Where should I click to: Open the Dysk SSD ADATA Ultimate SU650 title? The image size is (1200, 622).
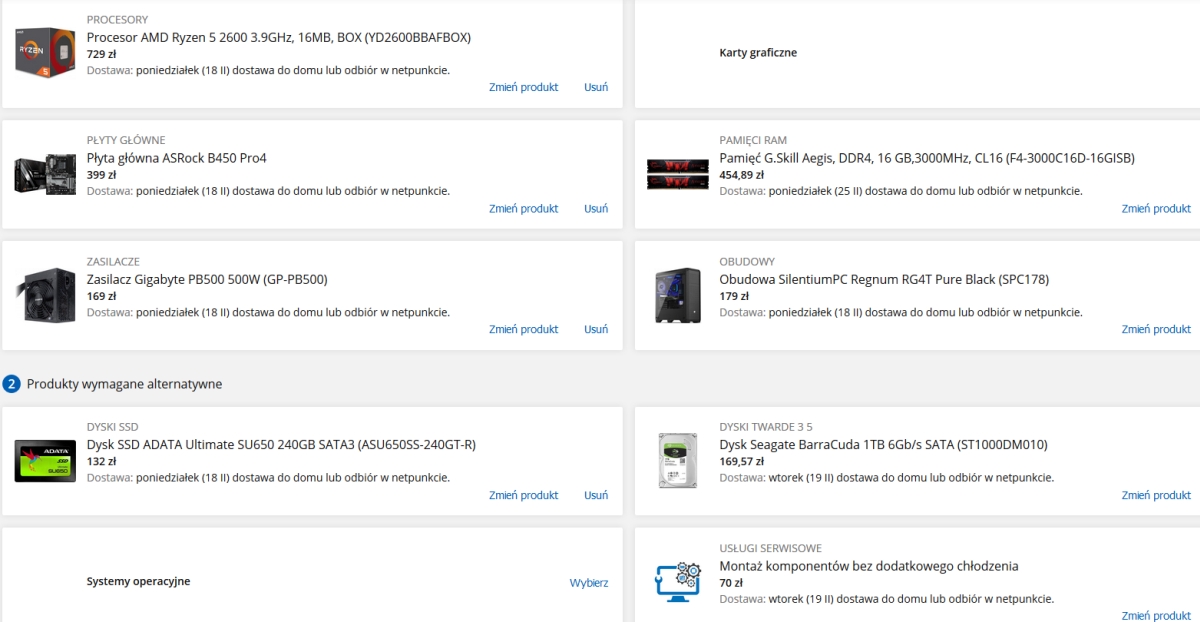point(281,445)
